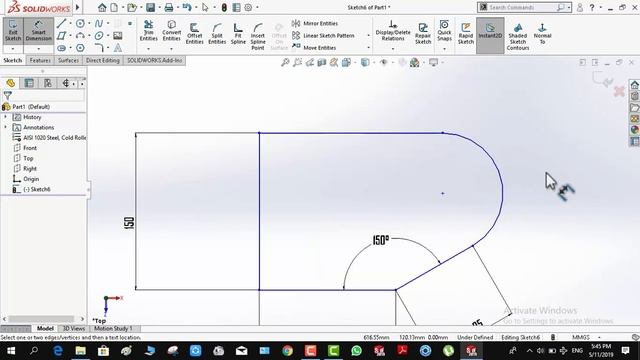Click the Save icon in quick toolbar
The width and height of the screenshot is (640, 360).
click(151, 7)
